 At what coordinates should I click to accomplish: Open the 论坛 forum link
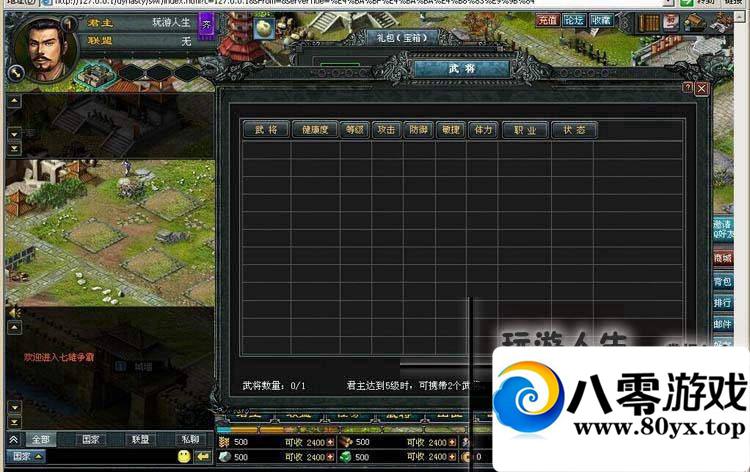(x=573, y=19)
